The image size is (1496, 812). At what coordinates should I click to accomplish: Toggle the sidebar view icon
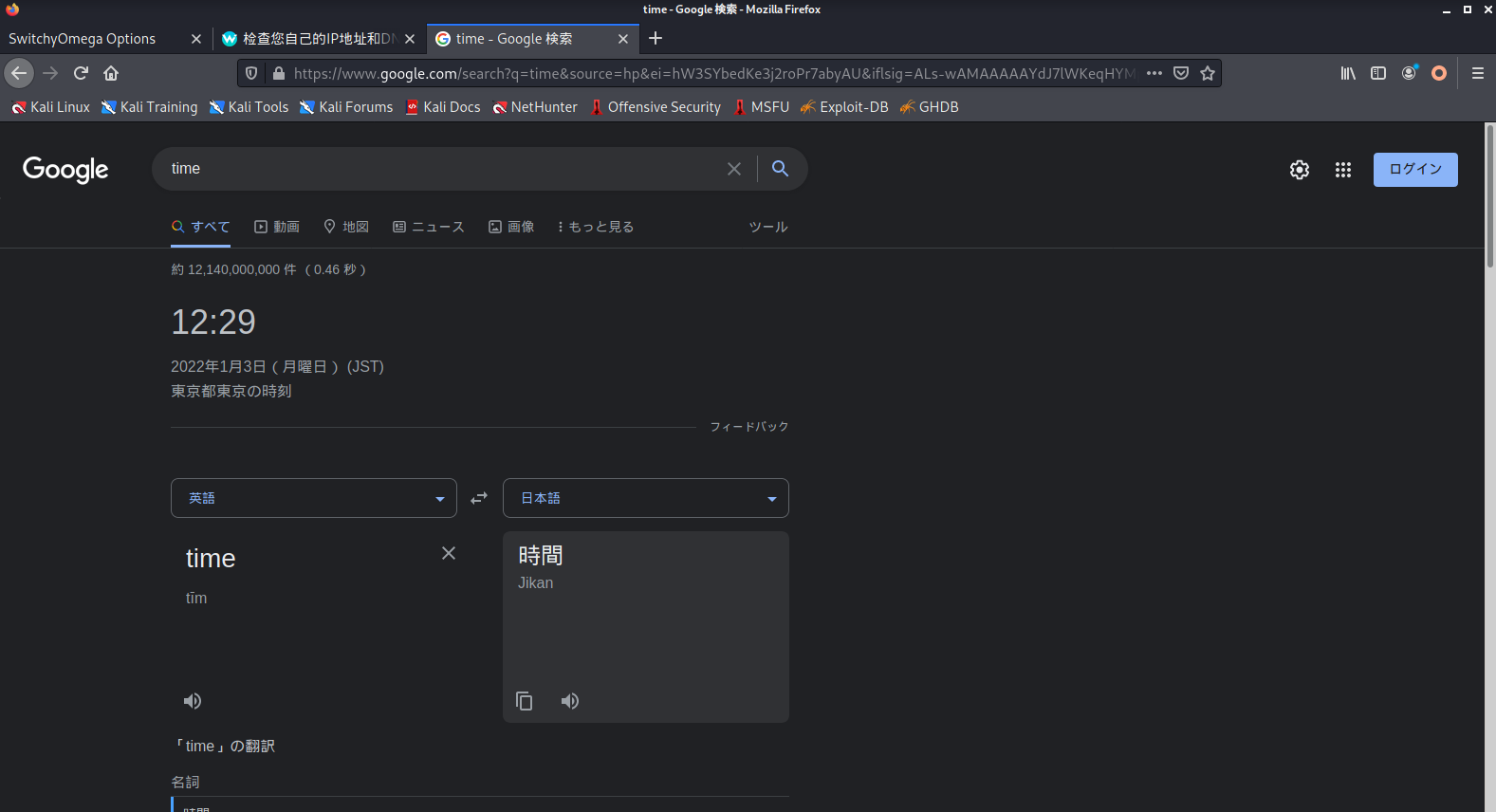tap(1378, 73)
